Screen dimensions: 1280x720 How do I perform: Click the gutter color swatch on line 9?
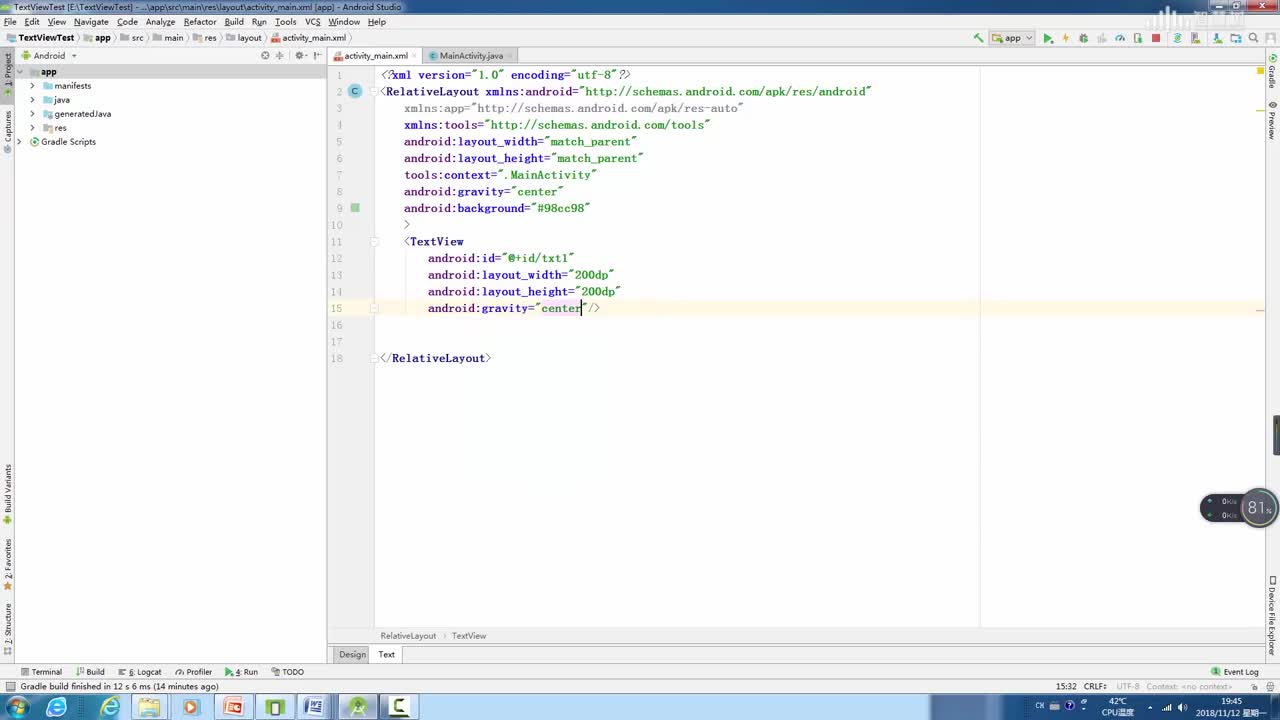click(355, 208)
